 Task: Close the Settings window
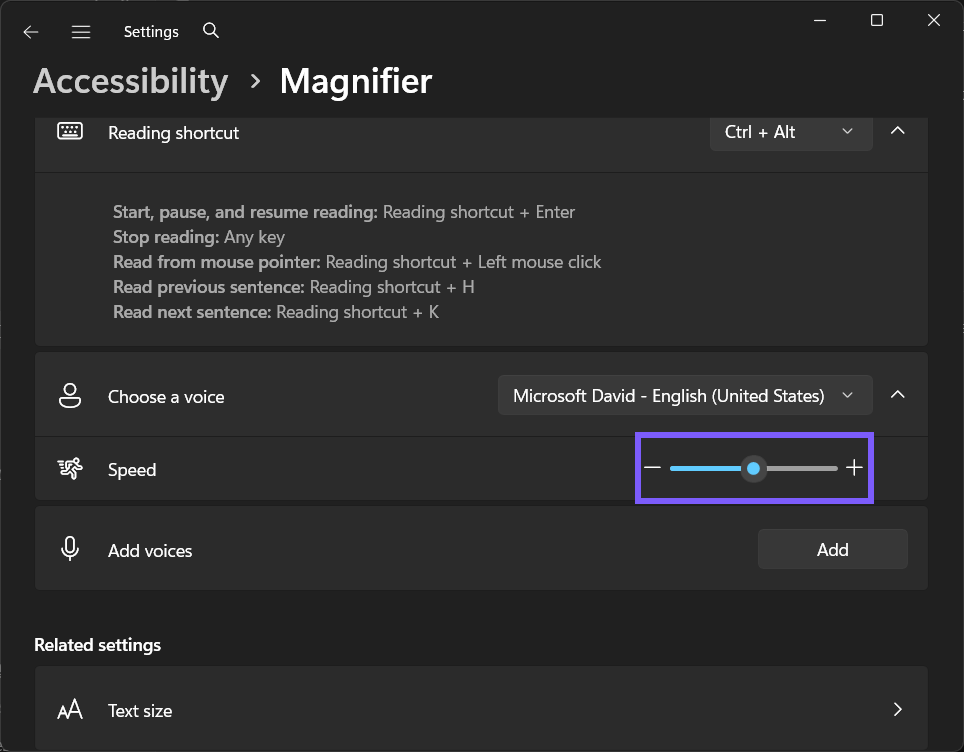point(934,20)
